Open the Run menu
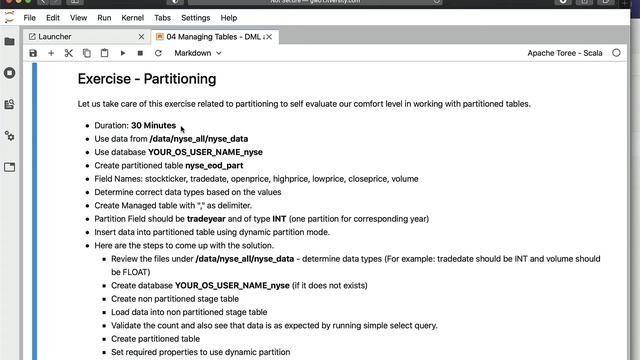This screenshot has width=640, height=360. (x=104, y=18)
